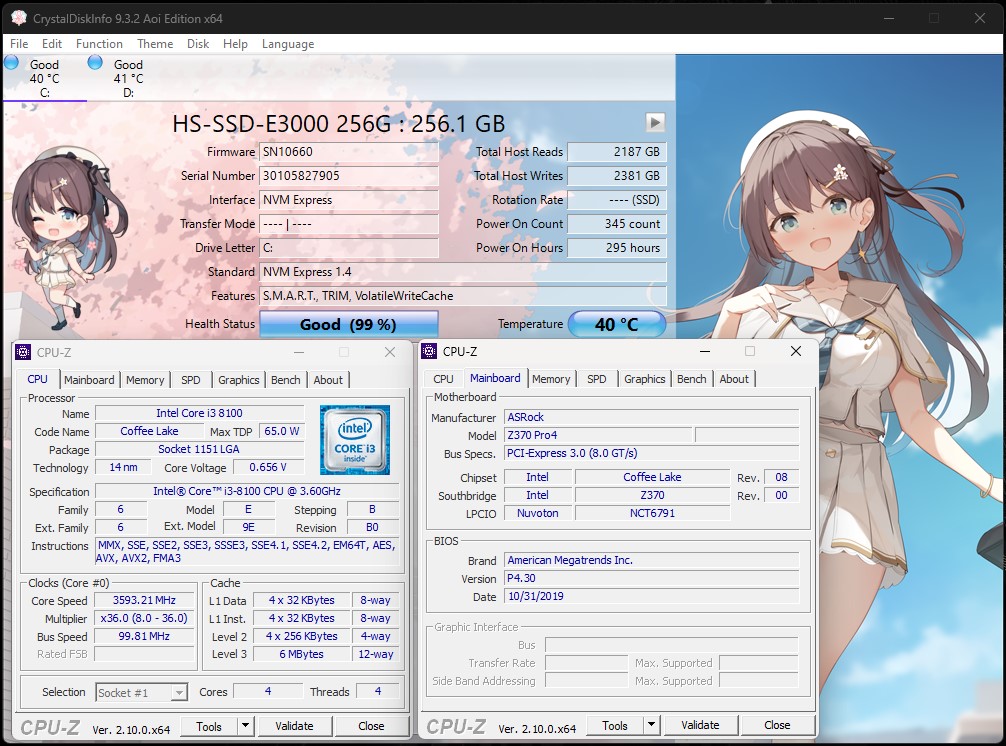
Task: Switch to CPU tab in right CPU-Z window
Action: (443, 379)
